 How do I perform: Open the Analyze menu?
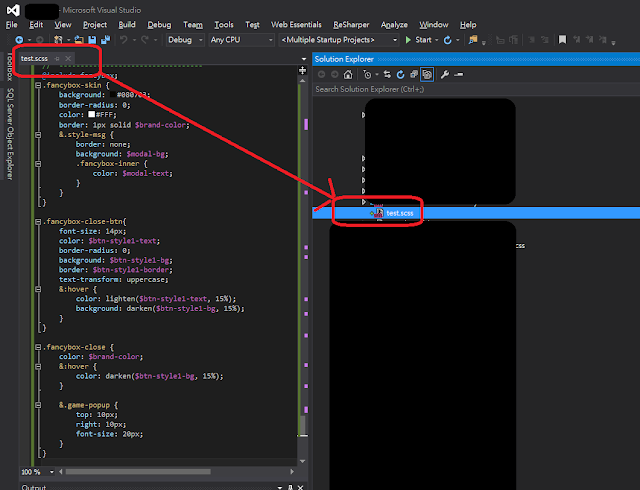[x=394, y=25]
